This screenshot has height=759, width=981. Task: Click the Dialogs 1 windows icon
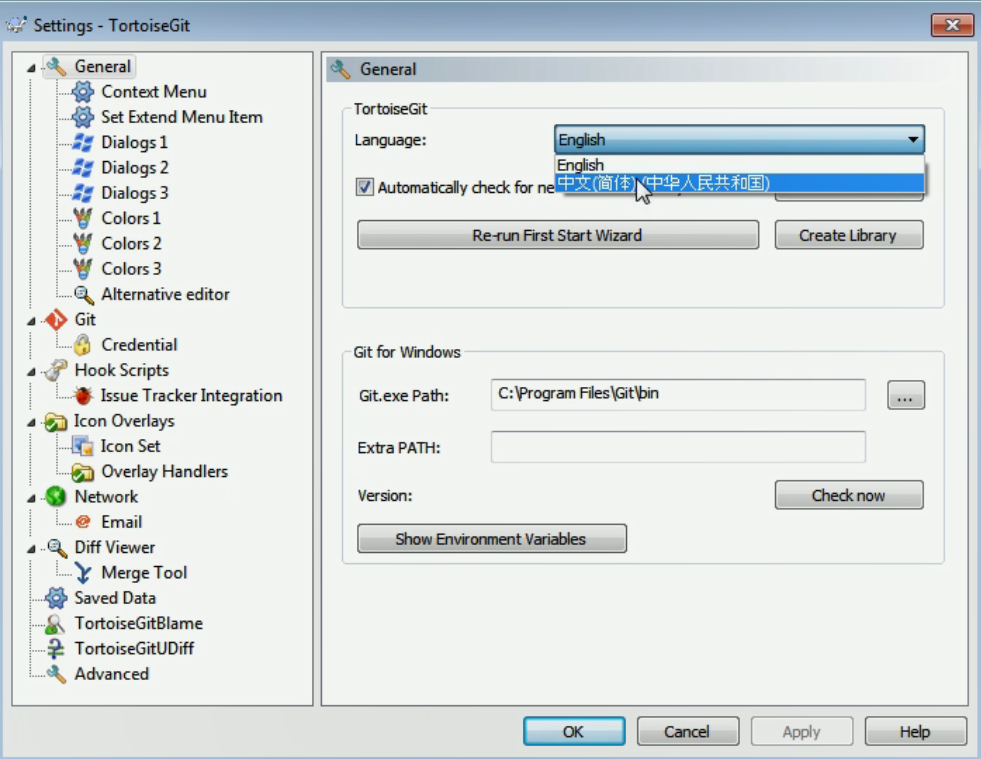[x=83, y=142]
